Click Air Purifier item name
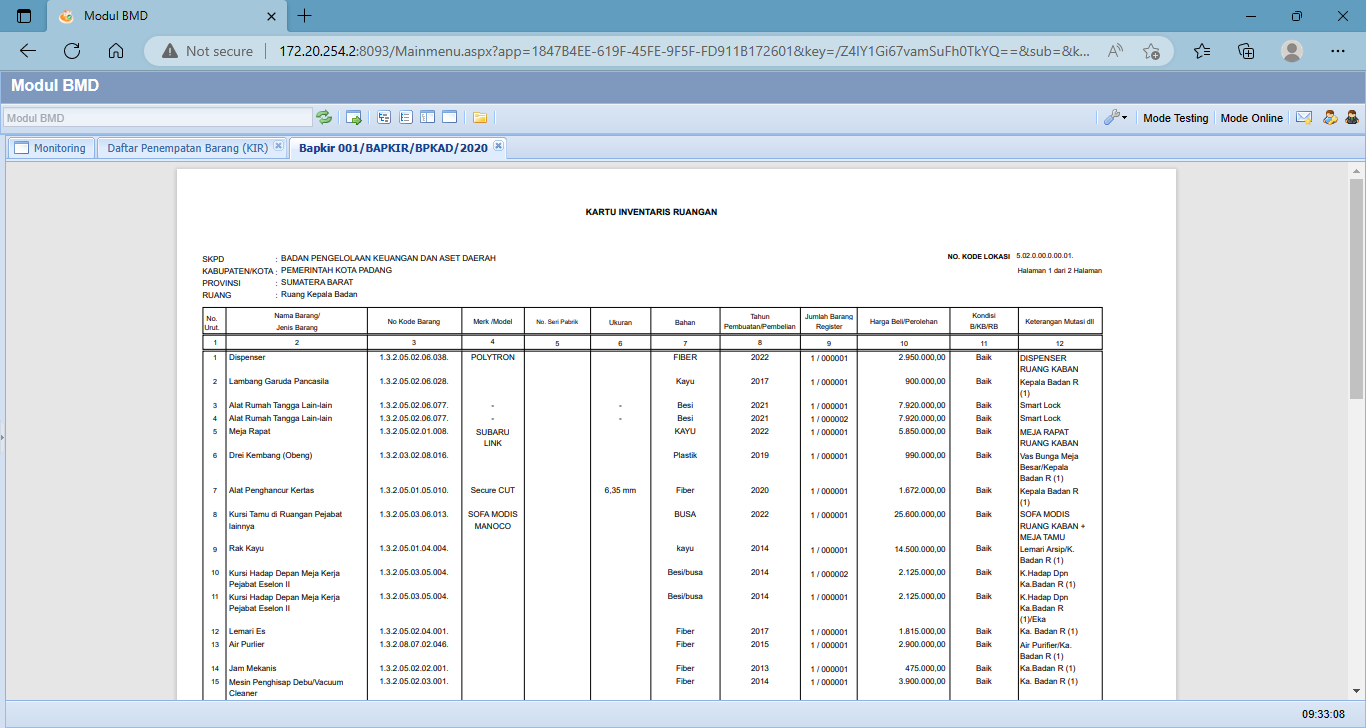Viewport: 1366px width, 728px height. pyautogui.click(x=248, y=644)
